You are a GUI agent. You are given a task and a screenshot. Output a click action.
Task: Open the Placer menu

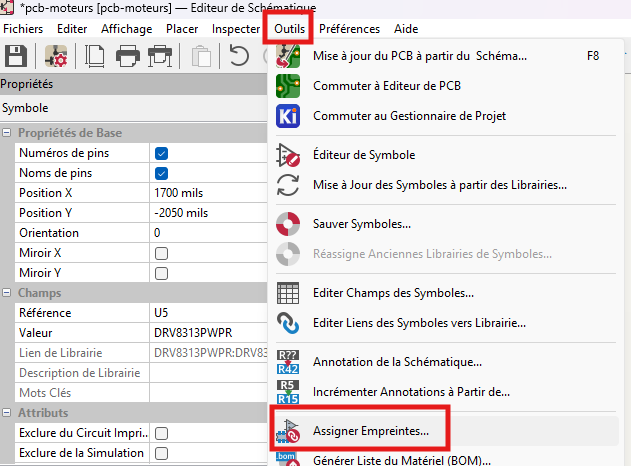182,29
